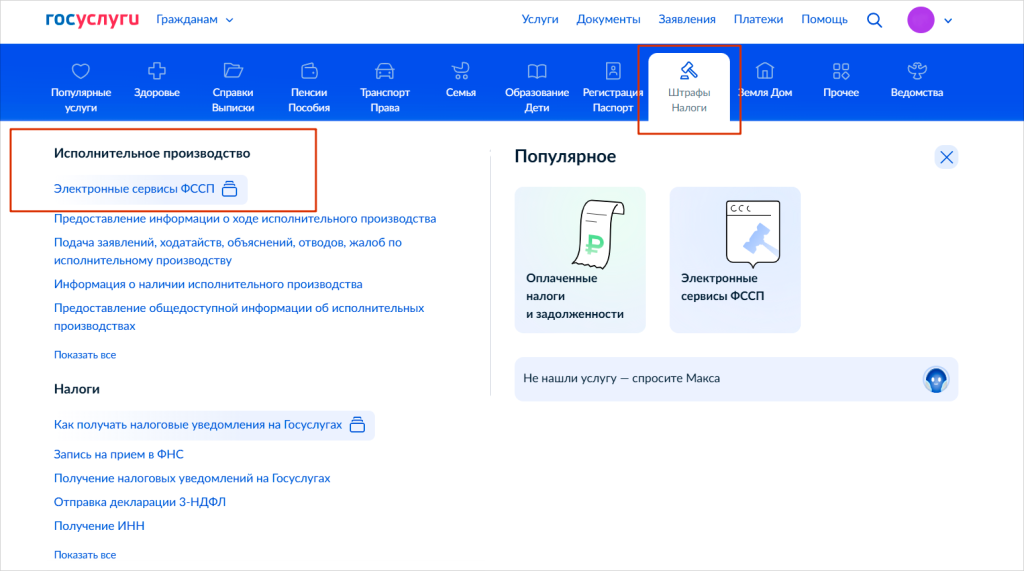Select the Семья stroller icon
1024x571 pixels.
click(x=461, y=71)
